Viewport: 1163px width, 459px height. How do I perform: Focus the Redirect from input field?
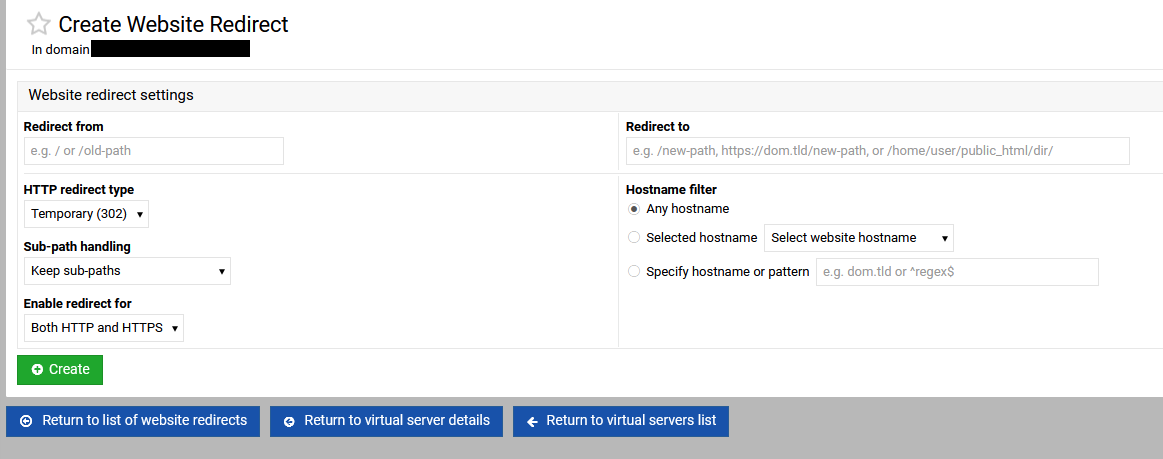click(154, 151)
